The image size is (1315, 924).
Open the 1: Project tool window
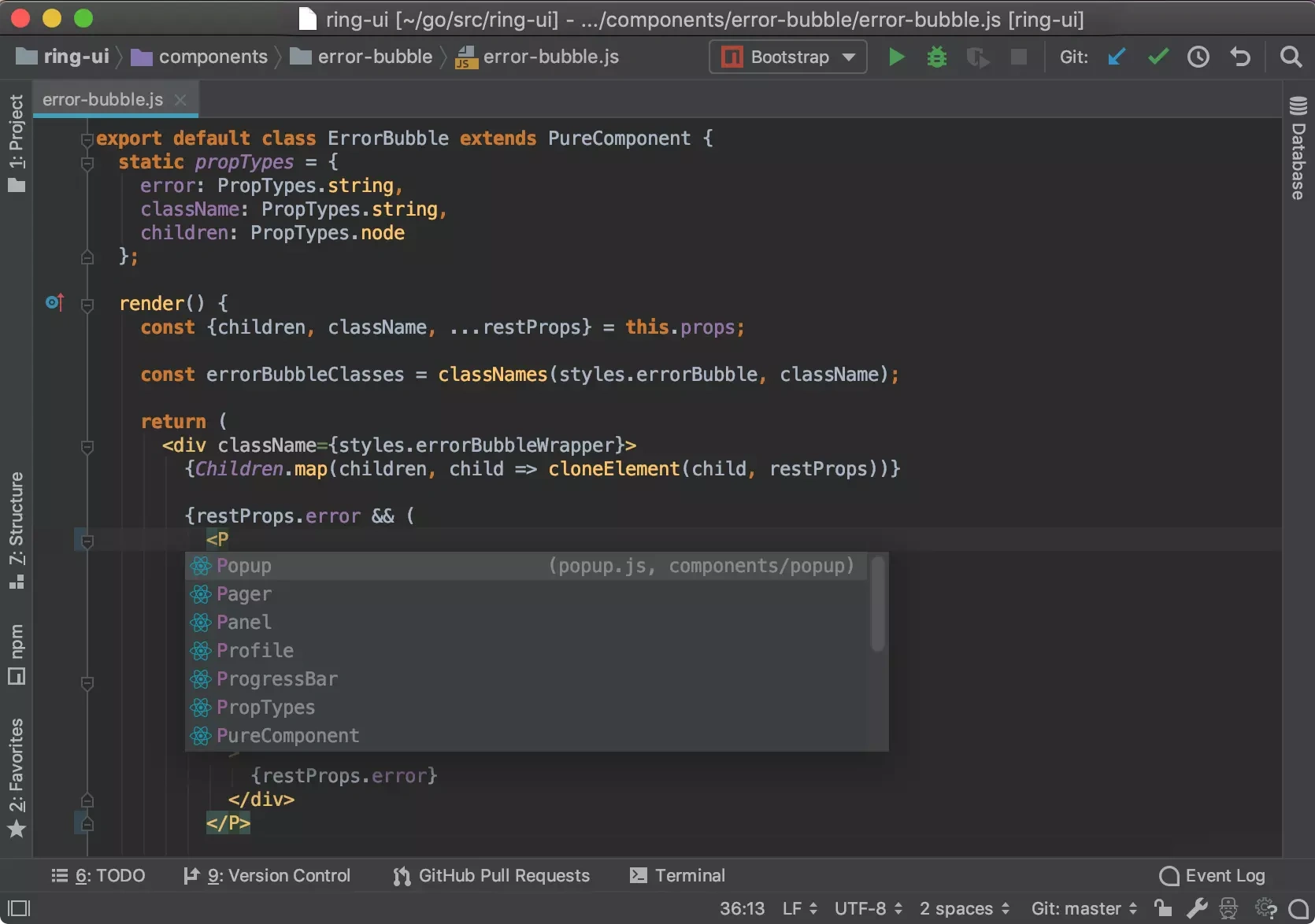17,142
